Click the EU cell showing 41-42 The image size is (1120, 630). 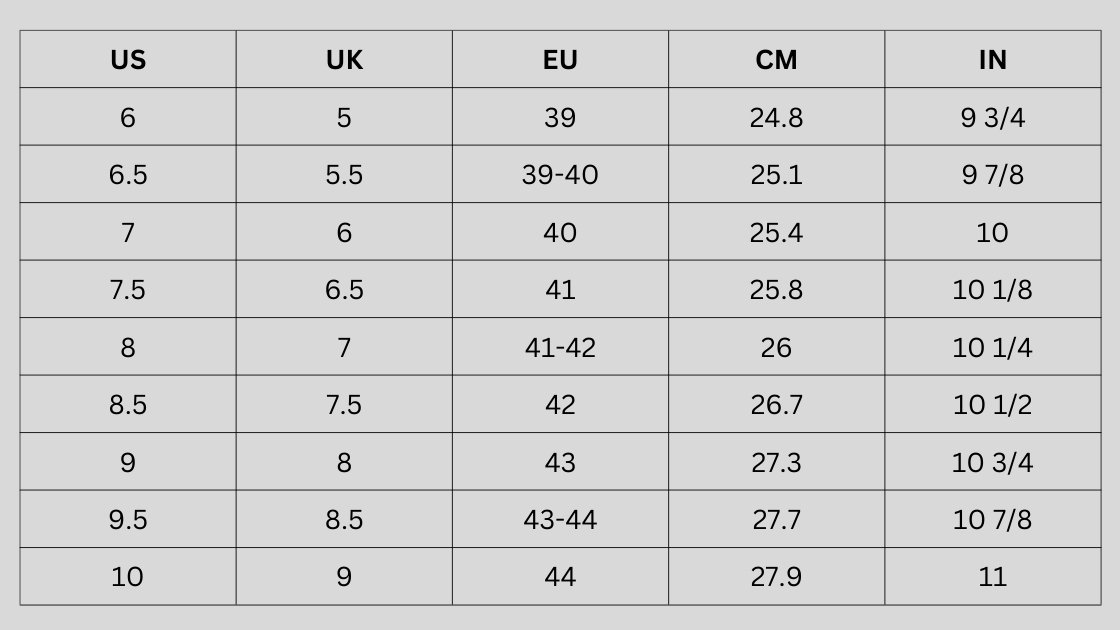coord(560,348)
